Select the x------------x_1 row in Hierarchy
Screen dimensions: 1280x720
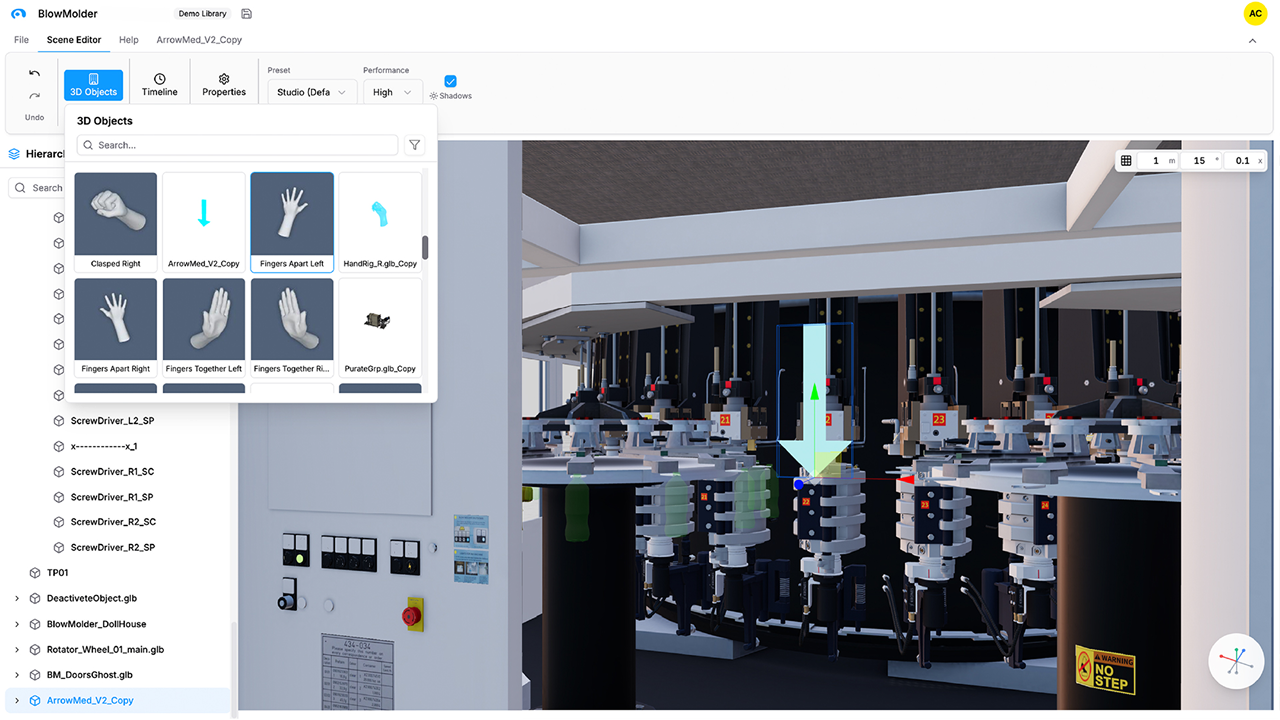[x=118, y=446]
